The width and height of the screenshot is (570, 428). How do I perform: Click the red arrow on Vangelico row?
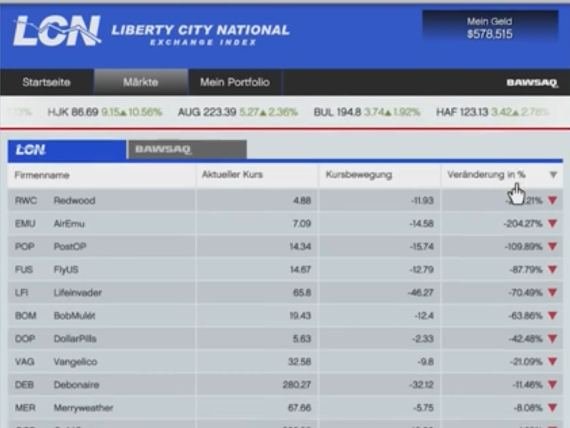553,361
